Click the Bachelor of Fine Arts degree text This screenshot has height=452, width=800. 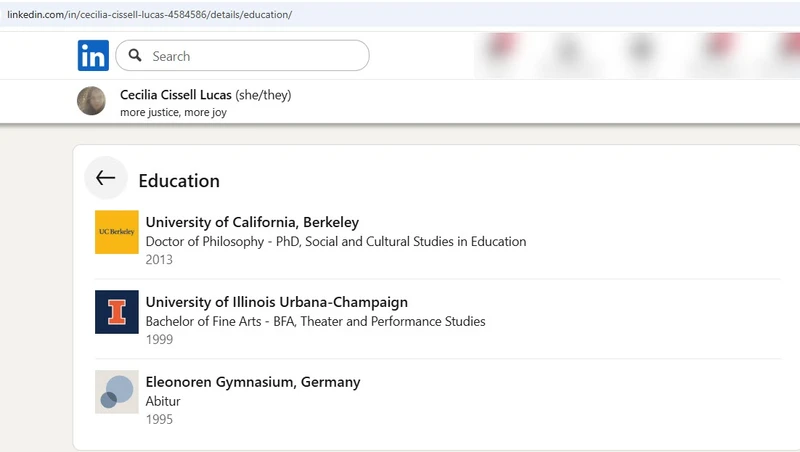point(315,321)
